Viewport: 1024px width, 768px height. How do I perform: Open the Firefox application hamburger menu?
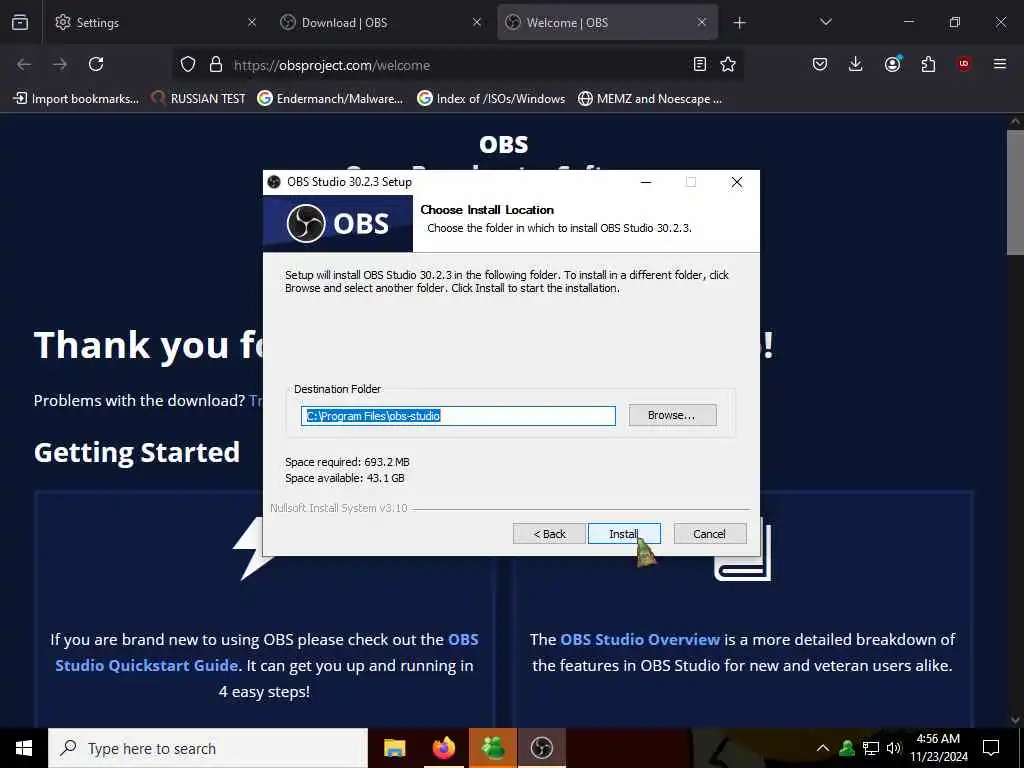pyautogui.click(x=1000, y=64)
